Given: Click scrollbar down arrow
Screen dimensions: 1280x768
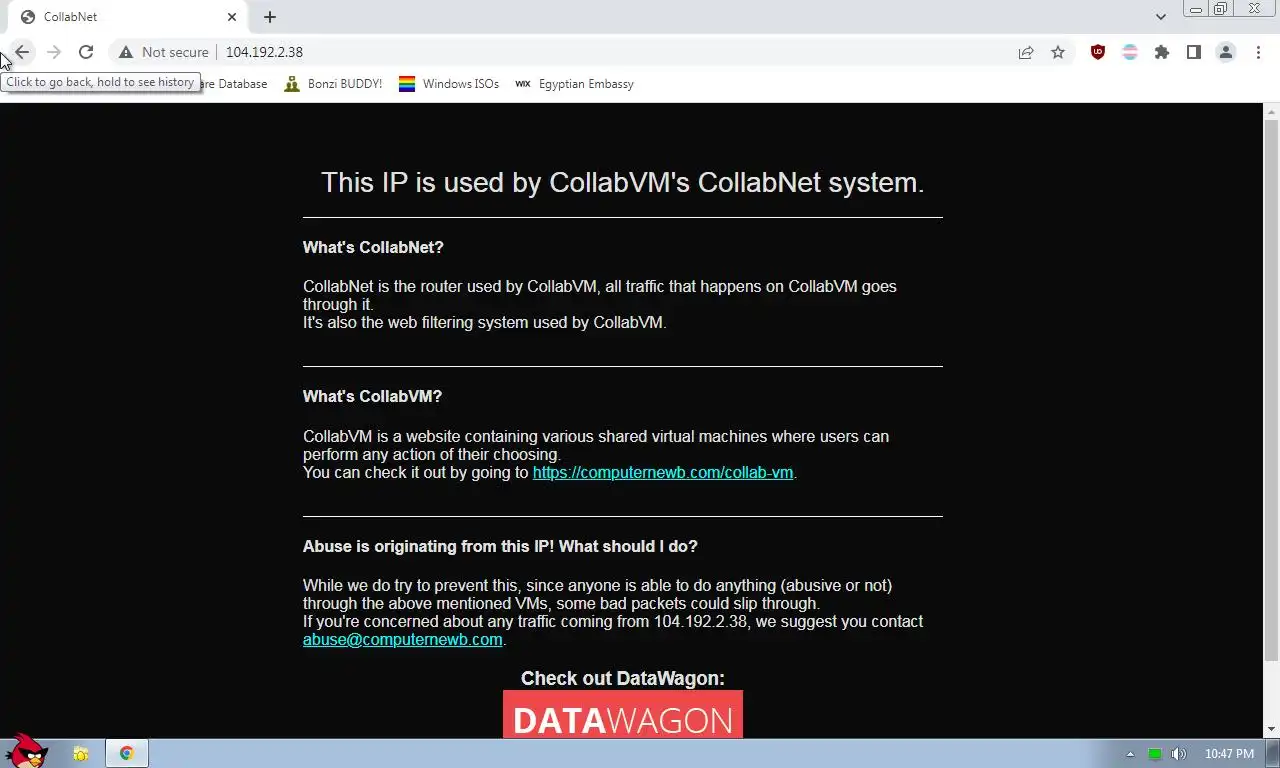Looking at the screenshot, I should [1271, 730].
